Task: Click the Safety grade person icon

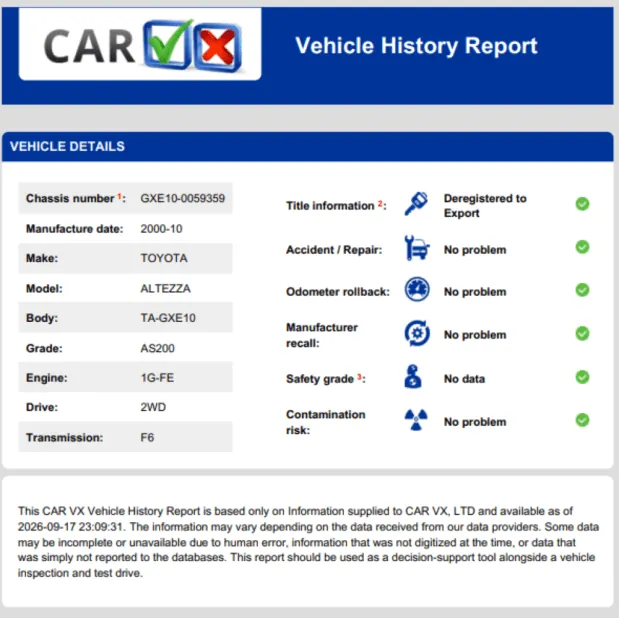Action: tap(413, 377)
